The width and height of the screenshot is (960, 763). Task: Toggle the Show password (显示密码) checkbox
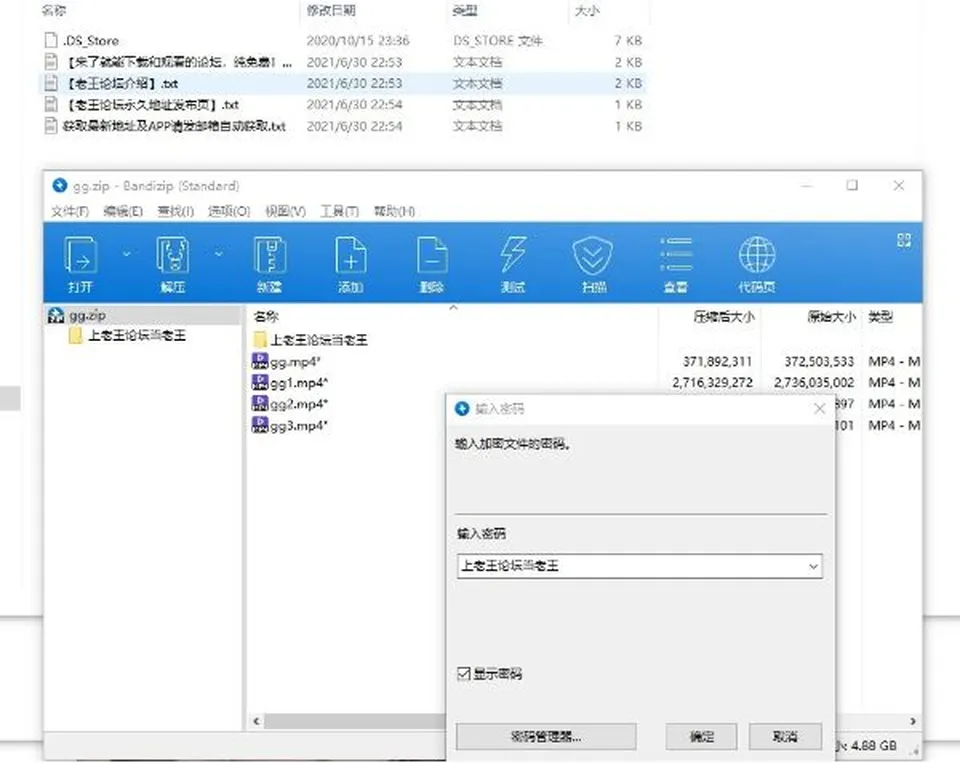coord(463,674)
